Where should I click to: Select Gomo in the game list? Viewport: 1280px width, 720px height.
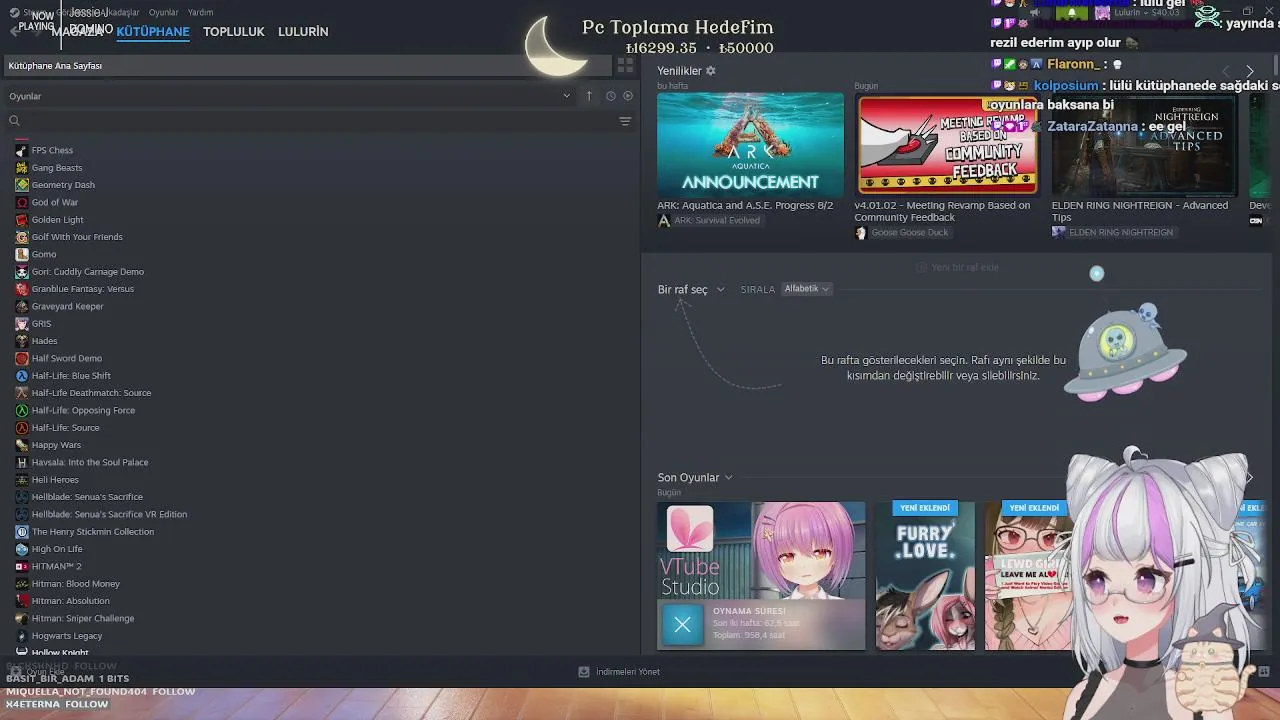[x=44, y=254]
